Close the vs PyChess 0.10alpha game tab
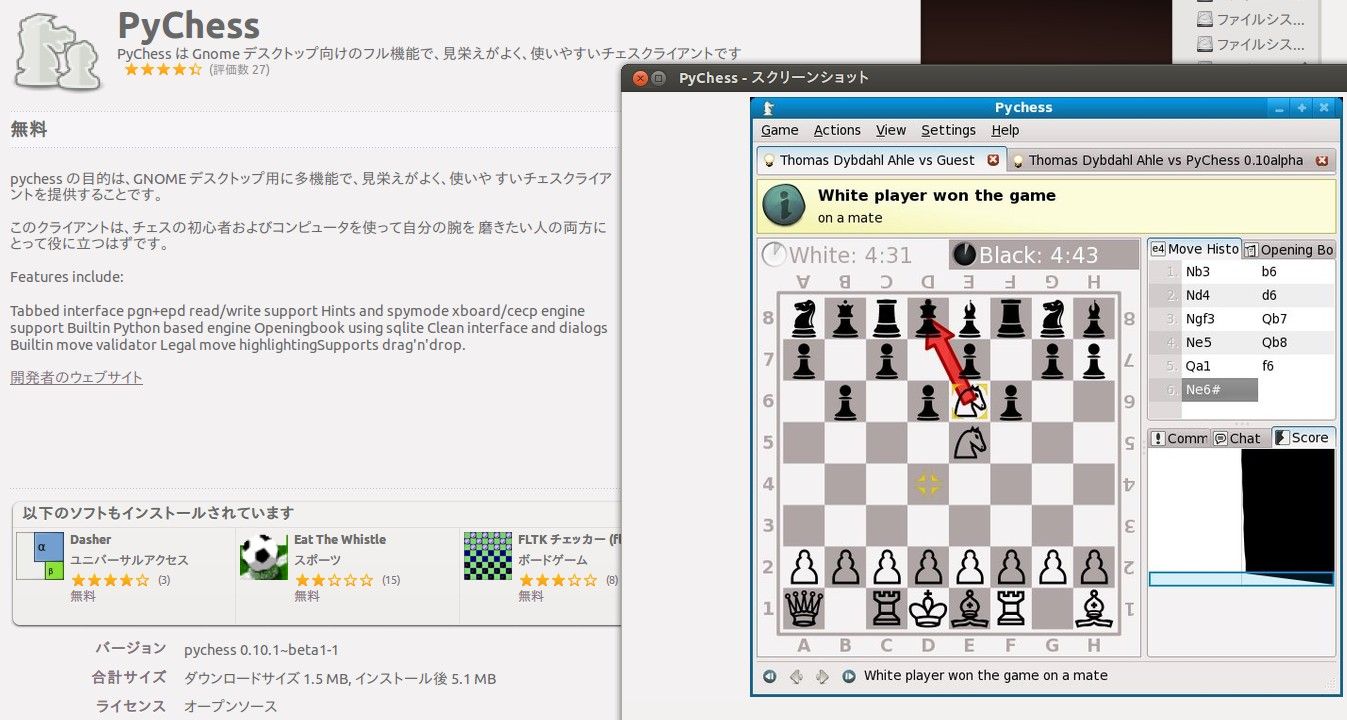Viewport: 1347px width, 720px height. tap(1322, 160)
